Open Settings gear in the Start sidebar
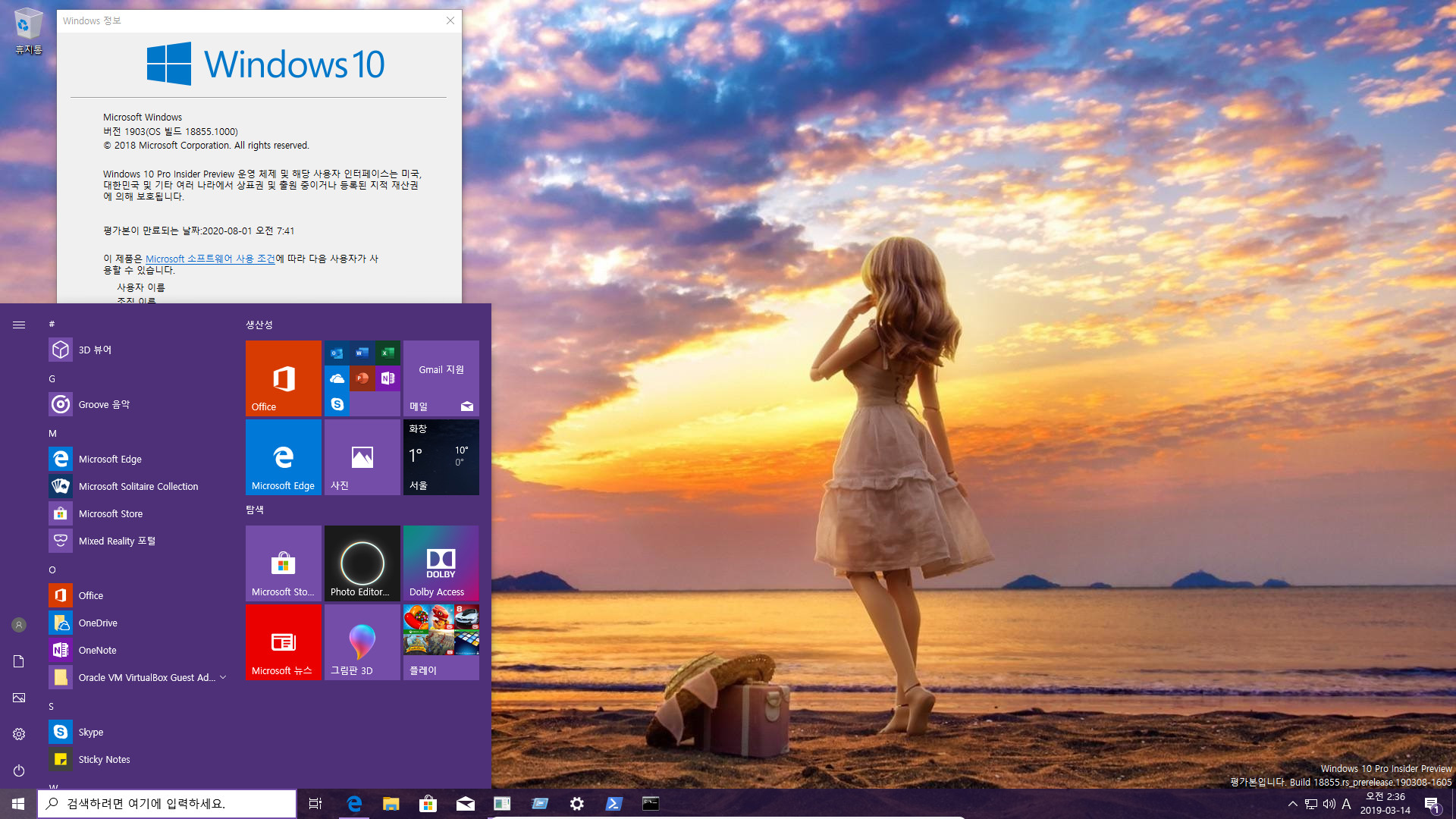The image size is (1456, 819). (x=19, y=734)
